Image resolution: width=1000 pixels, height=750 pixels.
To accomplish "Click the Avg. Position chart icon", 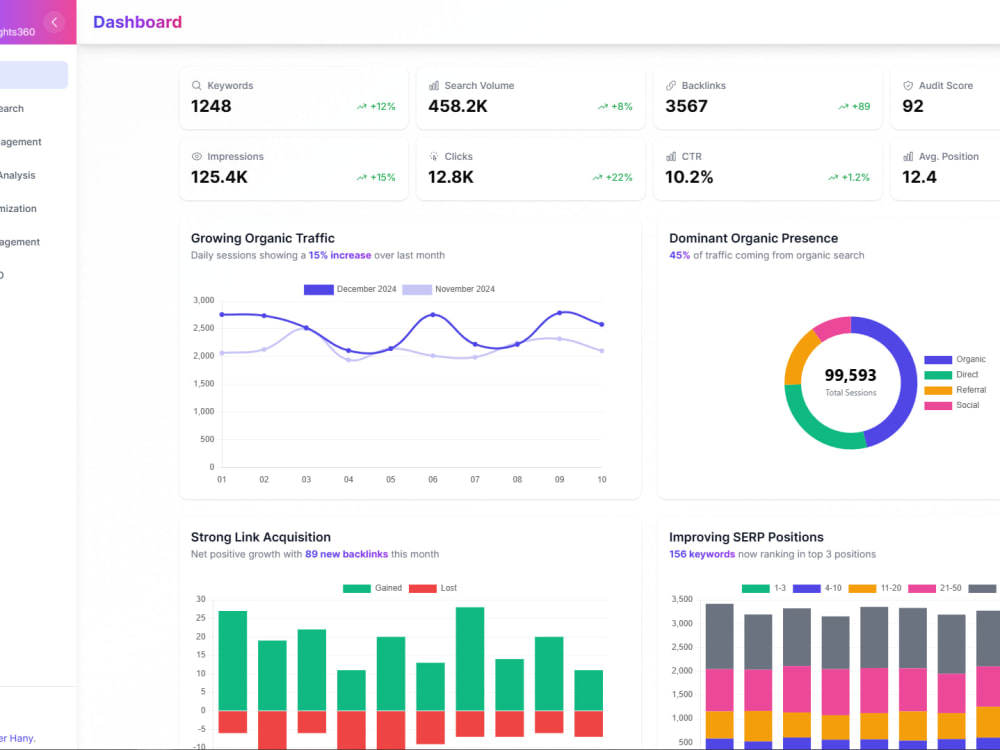I will pyautogui.click(x=908, y=156).
